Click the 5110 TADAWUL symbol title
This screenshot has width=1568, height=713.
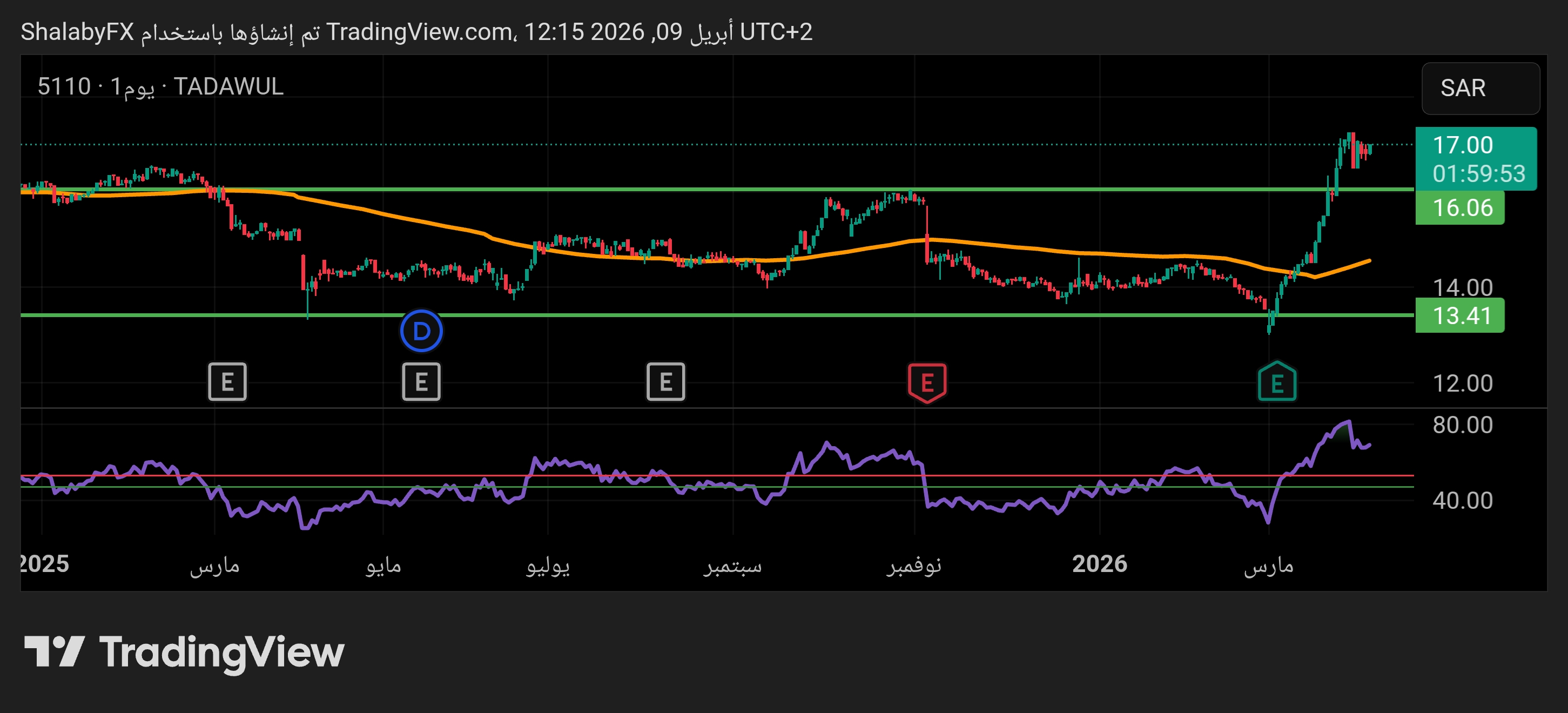[x=160, y=86]
